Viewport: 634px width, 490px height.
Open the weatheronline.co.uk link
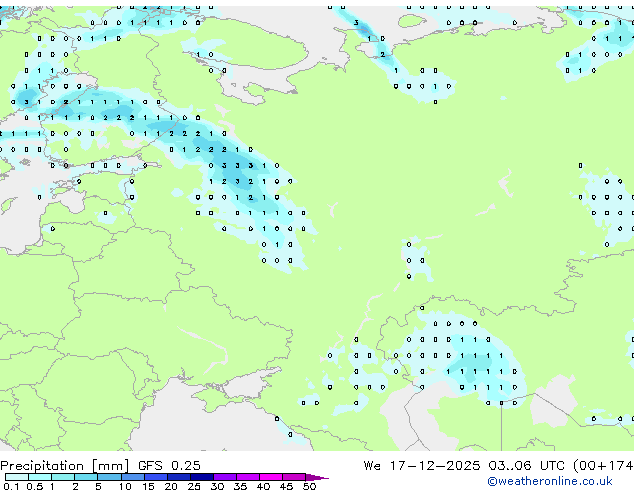coord(550,481)
